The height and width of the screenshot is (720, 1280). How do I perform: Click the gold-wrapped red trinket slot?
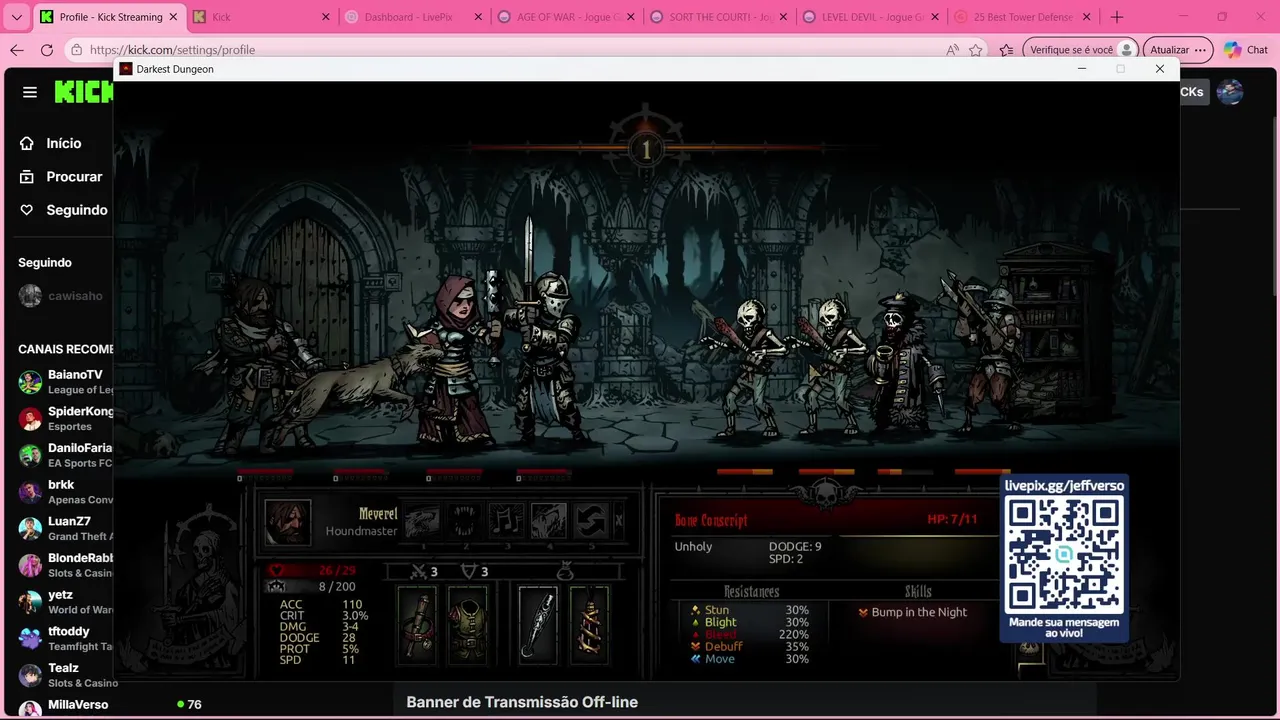pyautogui.click(x=588, y=624)
